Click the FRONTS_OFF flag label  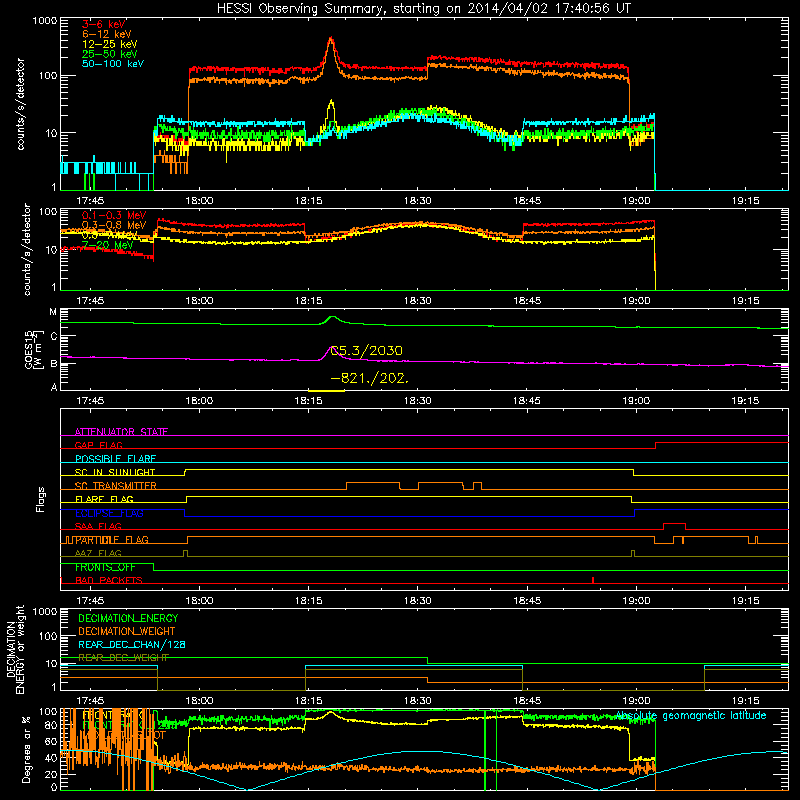click(105, 567)
